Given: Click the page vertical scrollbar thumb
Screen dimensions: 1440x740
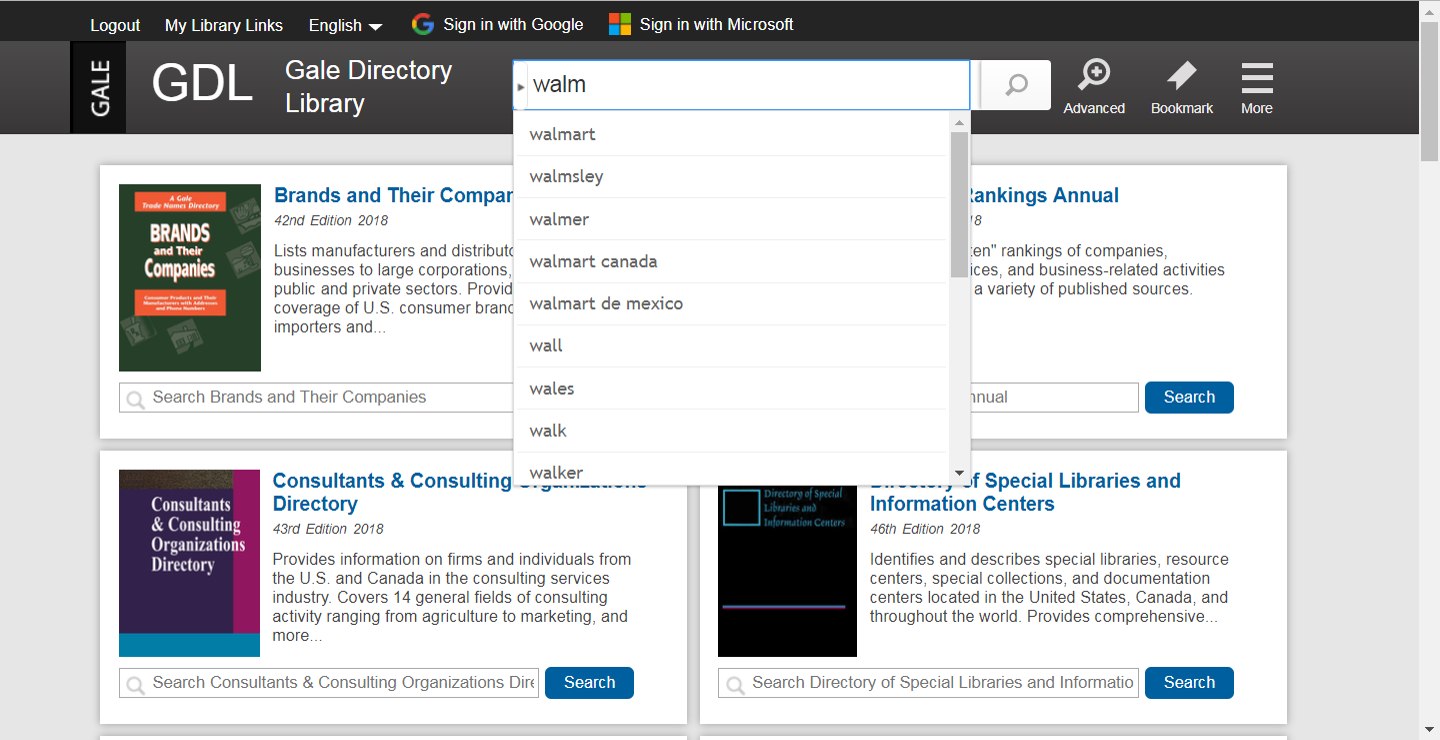Looking at the screenshot, I should coord(1430,90).
